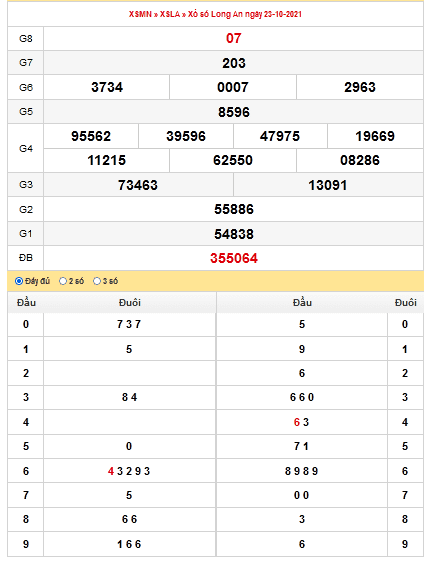Click the right "Đuôi" column header

(x=405, y=303)
